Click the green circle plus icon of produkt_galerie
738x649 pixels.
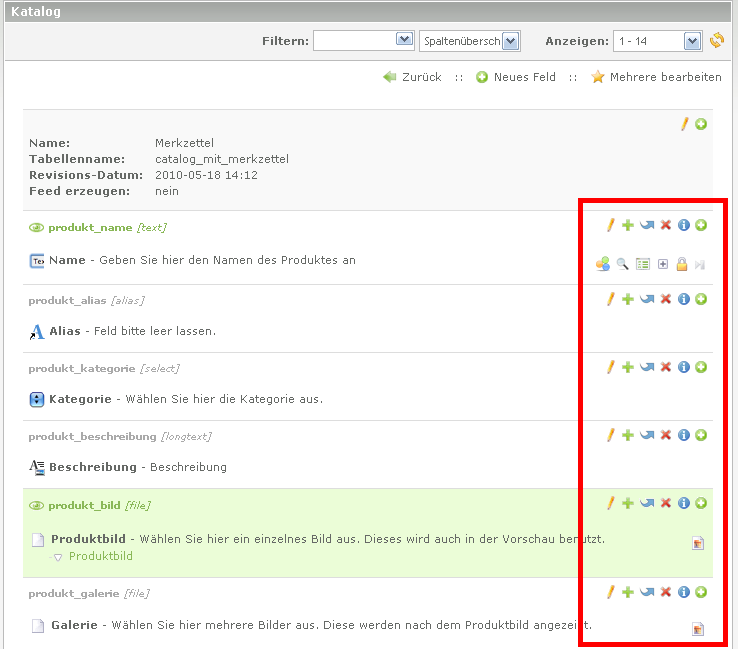pyautogui.click(x=701, y=592)
